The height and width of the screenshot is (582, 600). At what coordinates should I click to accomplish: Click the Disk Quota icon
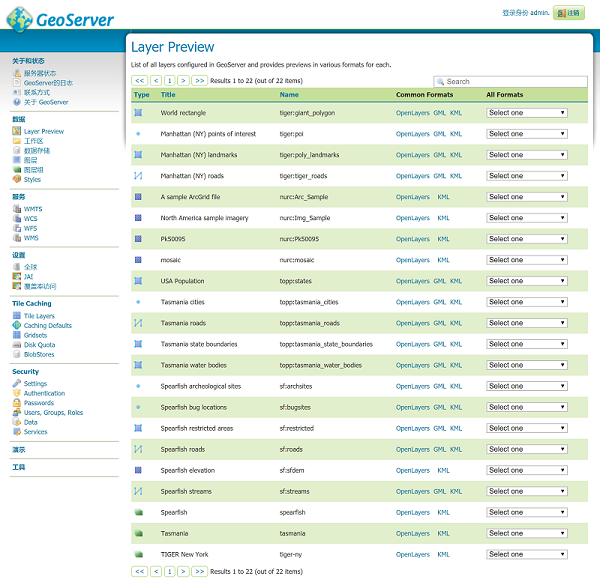[x=16, y=344]
